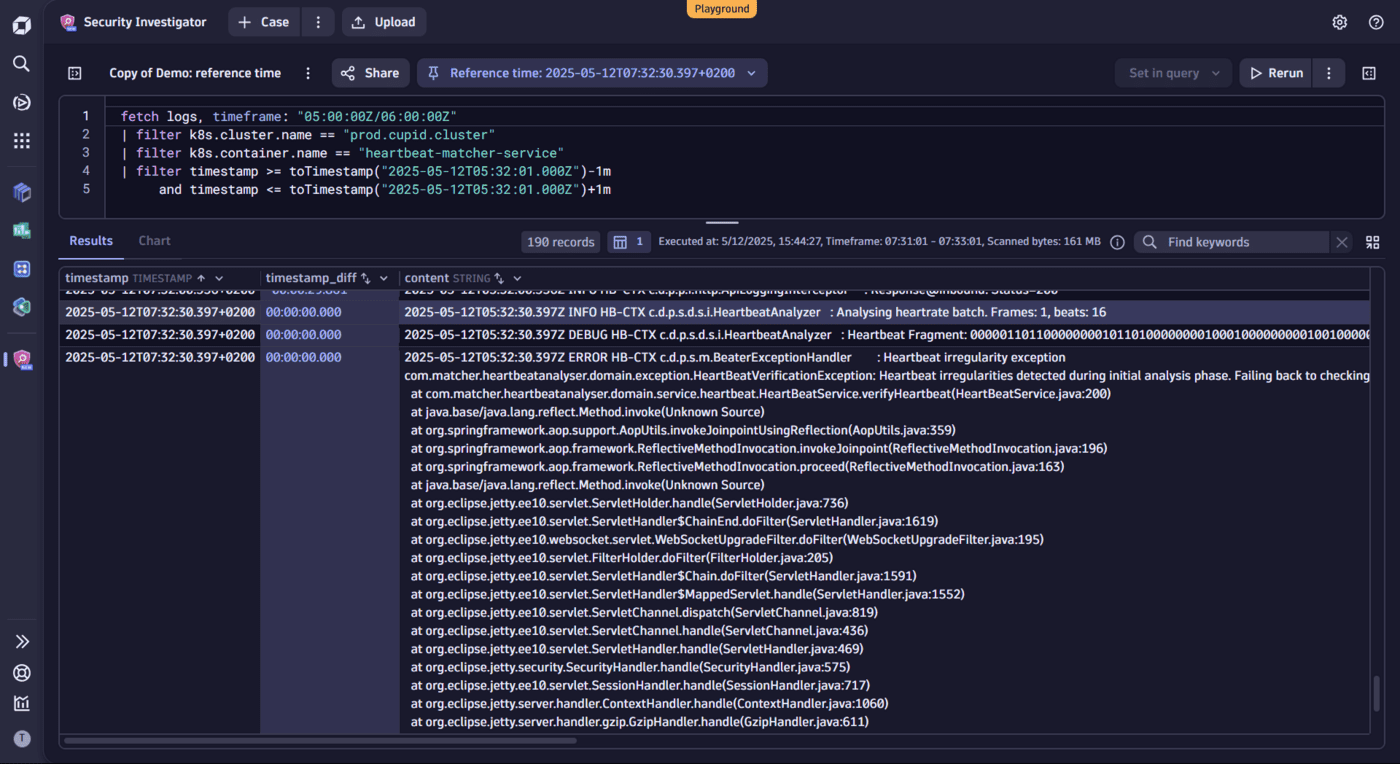
Task: Open the Set in query dropdown
Action: click(x=1173, y=72)
